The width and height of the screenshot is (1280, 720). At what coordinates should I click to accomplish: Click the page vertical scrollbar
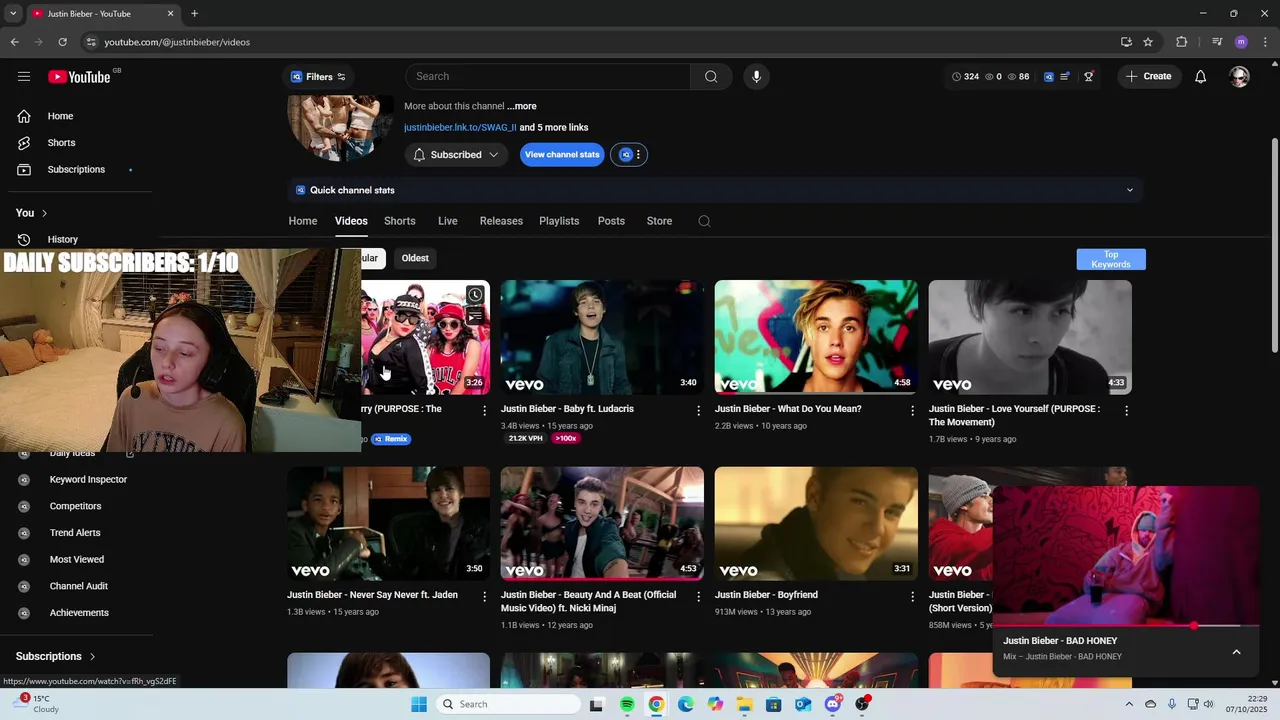click(1274, 245)
